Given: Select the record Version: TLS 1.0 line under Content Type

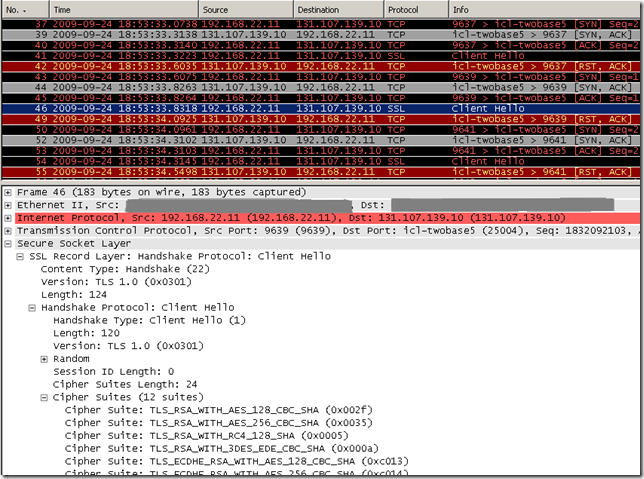Looking at the screenshot, I should pyautogui.click(x=116, y=282).
